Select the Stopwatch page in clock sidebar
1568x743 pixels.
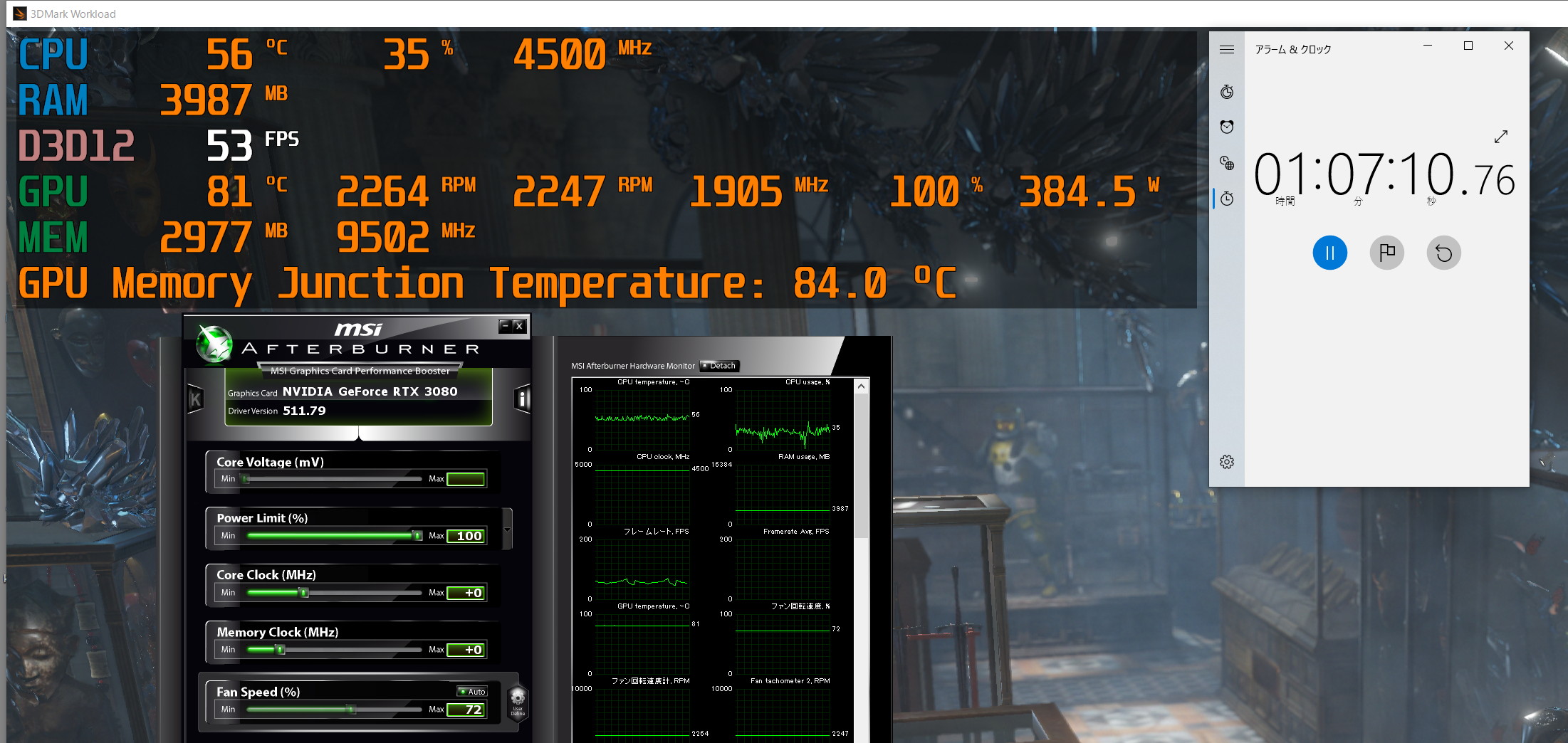[1227, 199]
